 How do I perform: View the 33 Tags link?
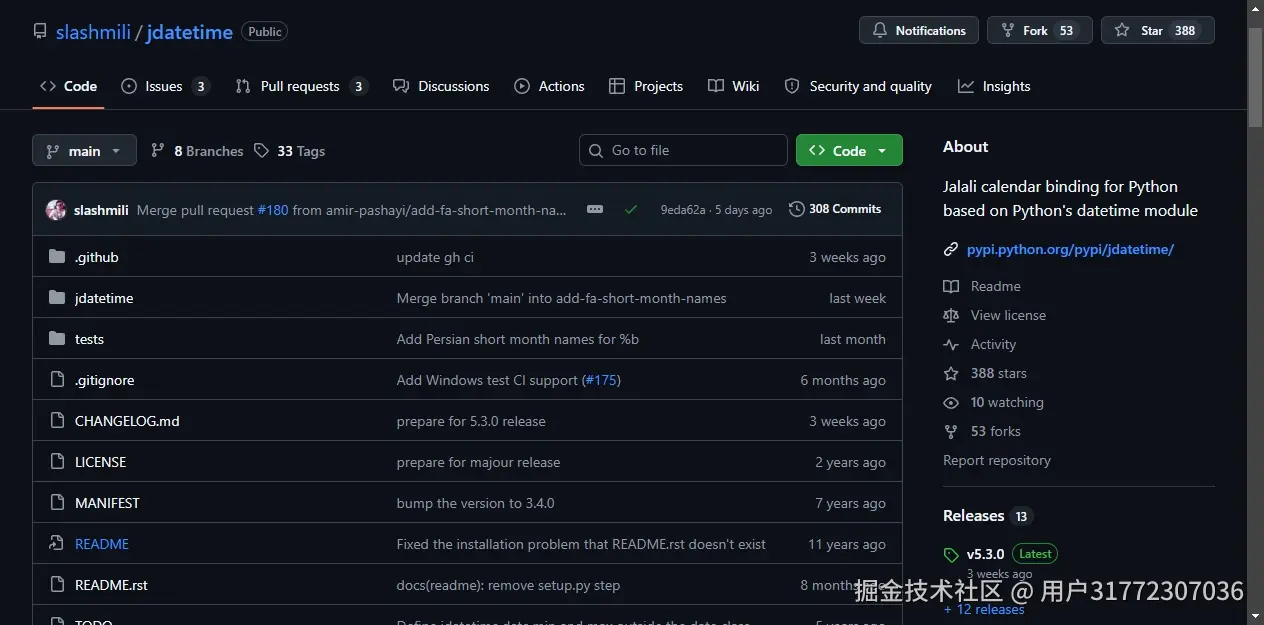pos(289,151)
